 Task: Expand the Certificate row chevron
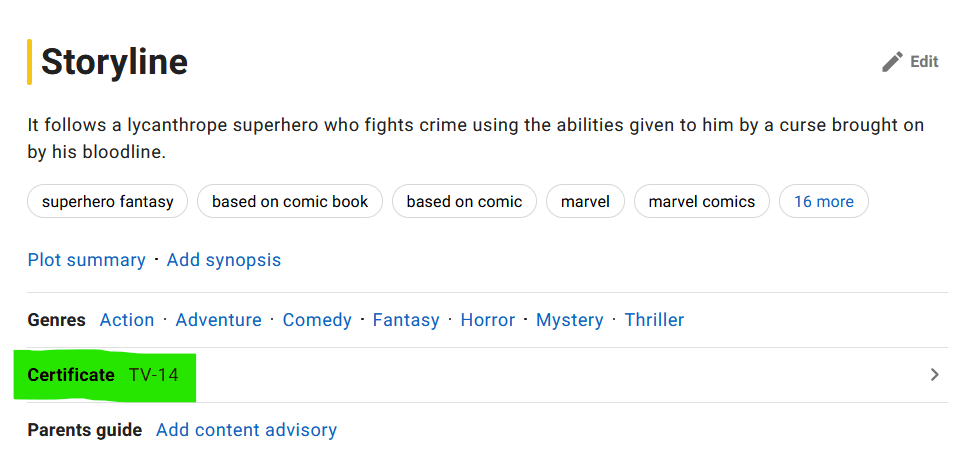[x=935, y=375]
